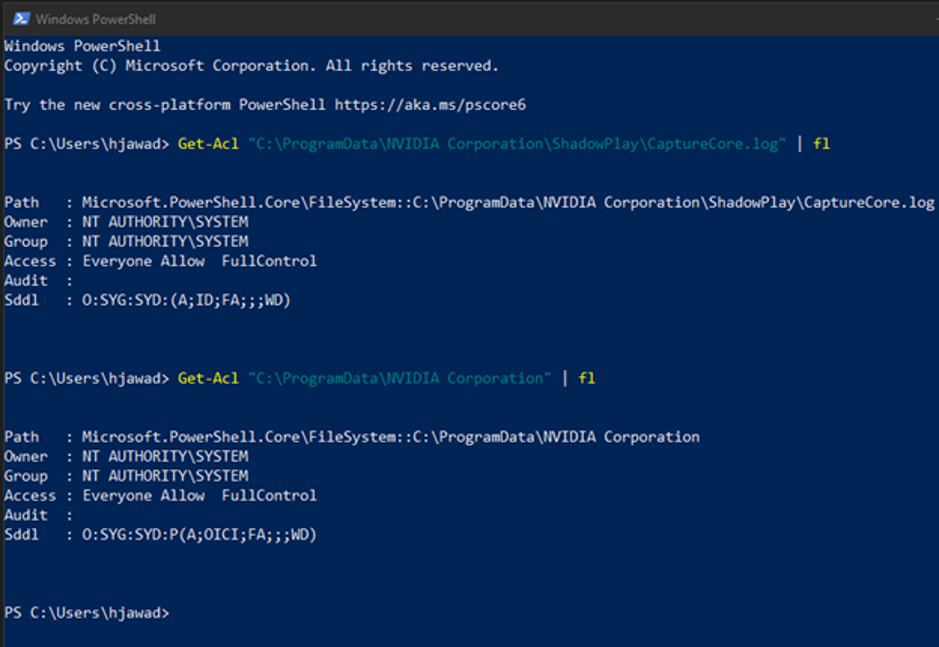Click the Microsoft Corporation copyright line
939x647 pixels.
pyautogui.click(x=251, y=66)
